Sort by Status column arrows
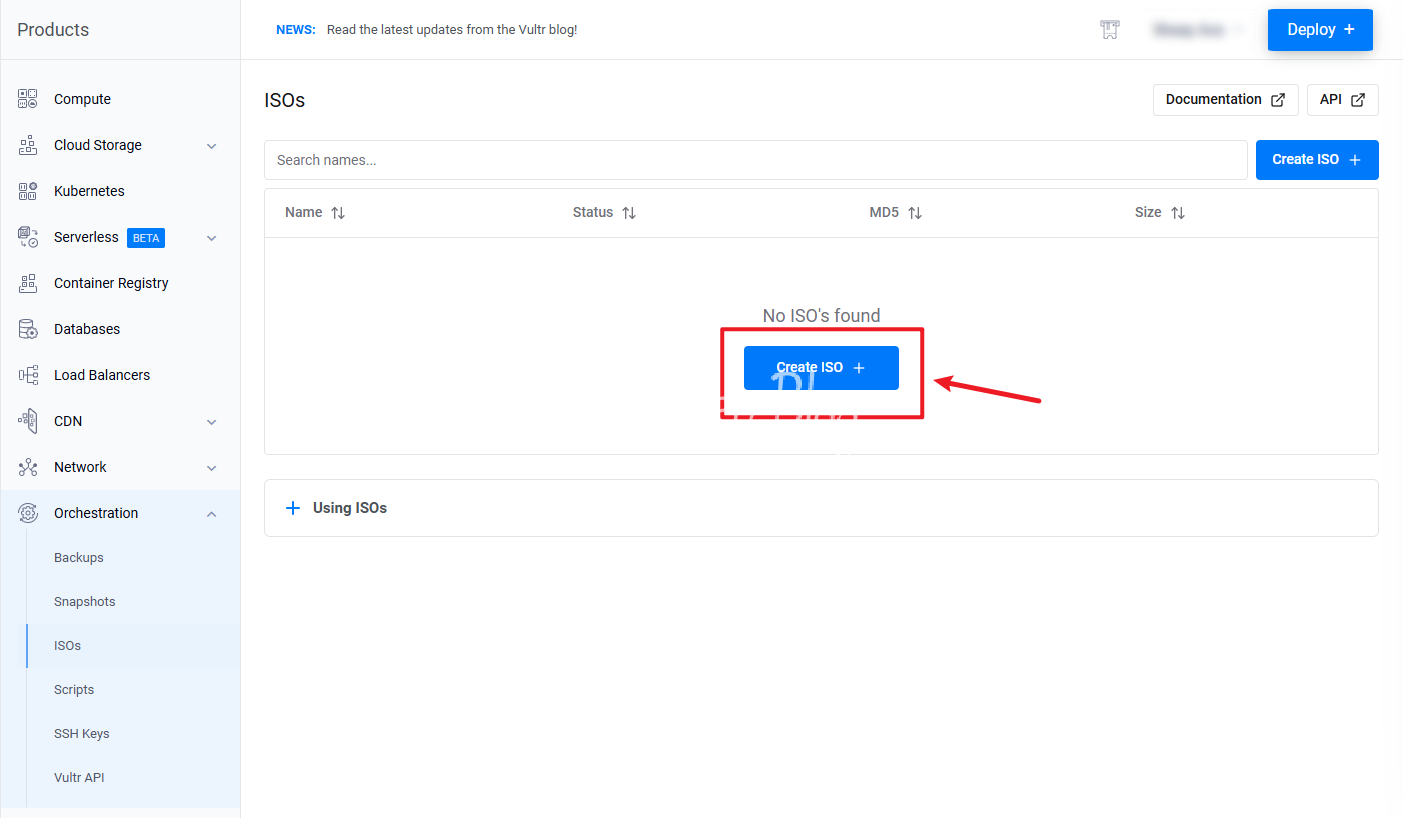 629,213
